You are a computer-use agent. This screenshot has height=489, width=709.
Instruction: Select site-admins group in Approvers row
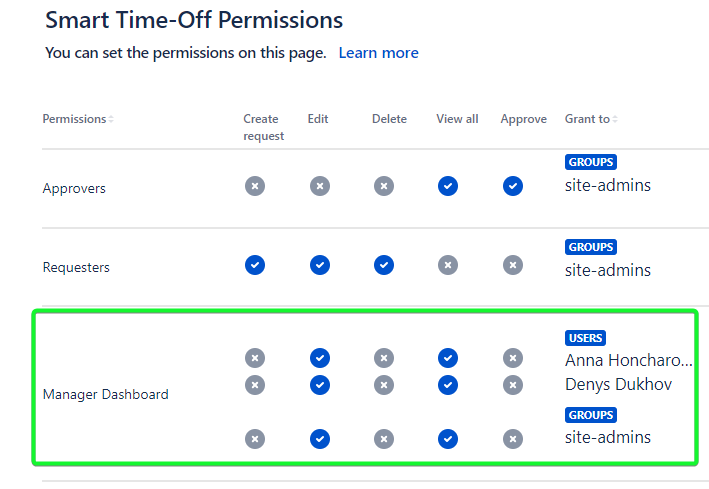click(x=608, y=185)
